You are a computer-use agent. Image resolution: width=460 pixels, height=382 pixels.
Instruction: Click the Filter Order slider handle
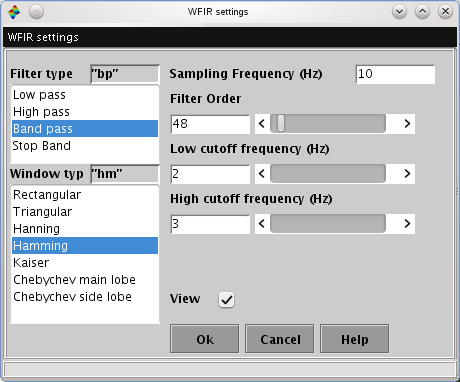(281, 124)
